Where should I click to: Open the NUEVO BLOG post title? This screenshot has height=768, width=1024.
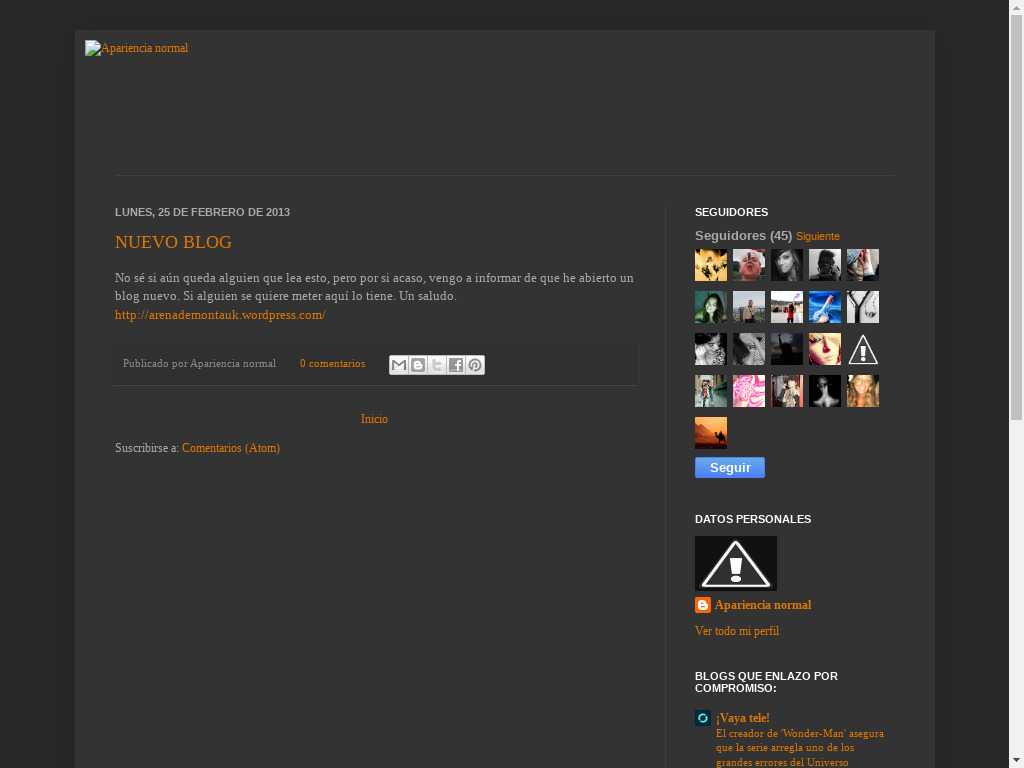(173, 242)
